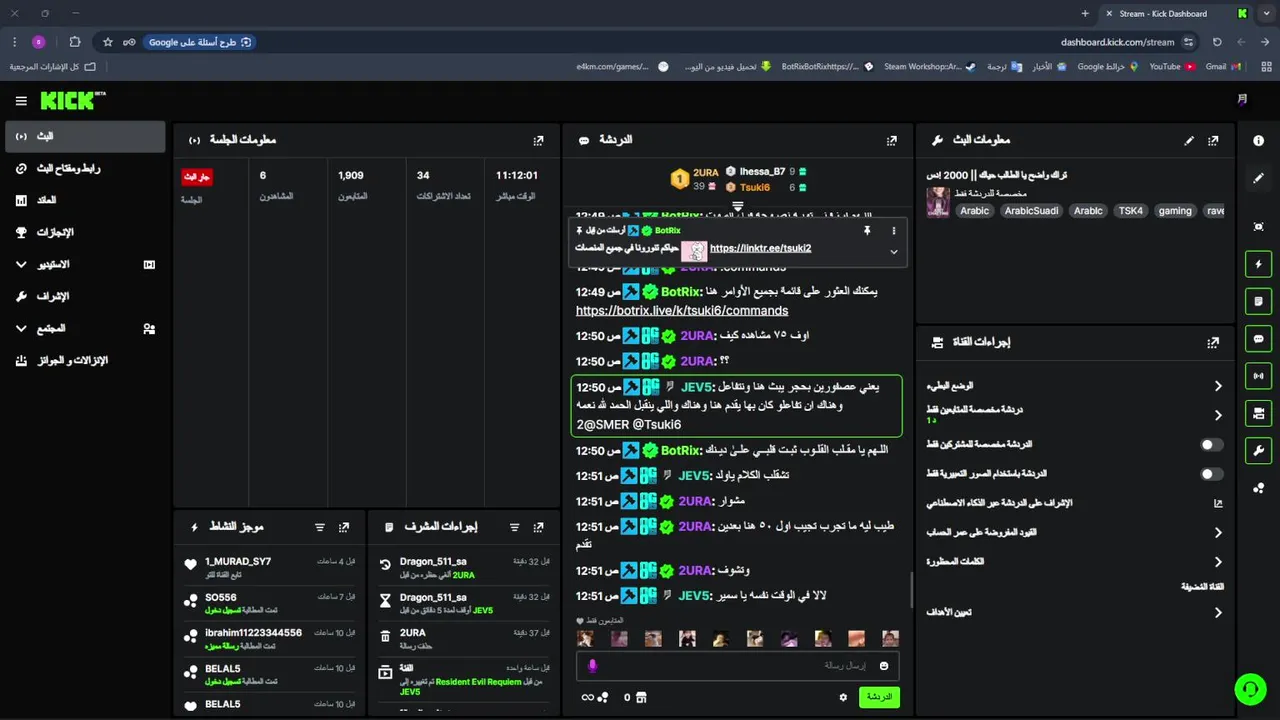Expand the الكلمات المحظورة banned words row

pyautogui.click(x=1074, y=562)
